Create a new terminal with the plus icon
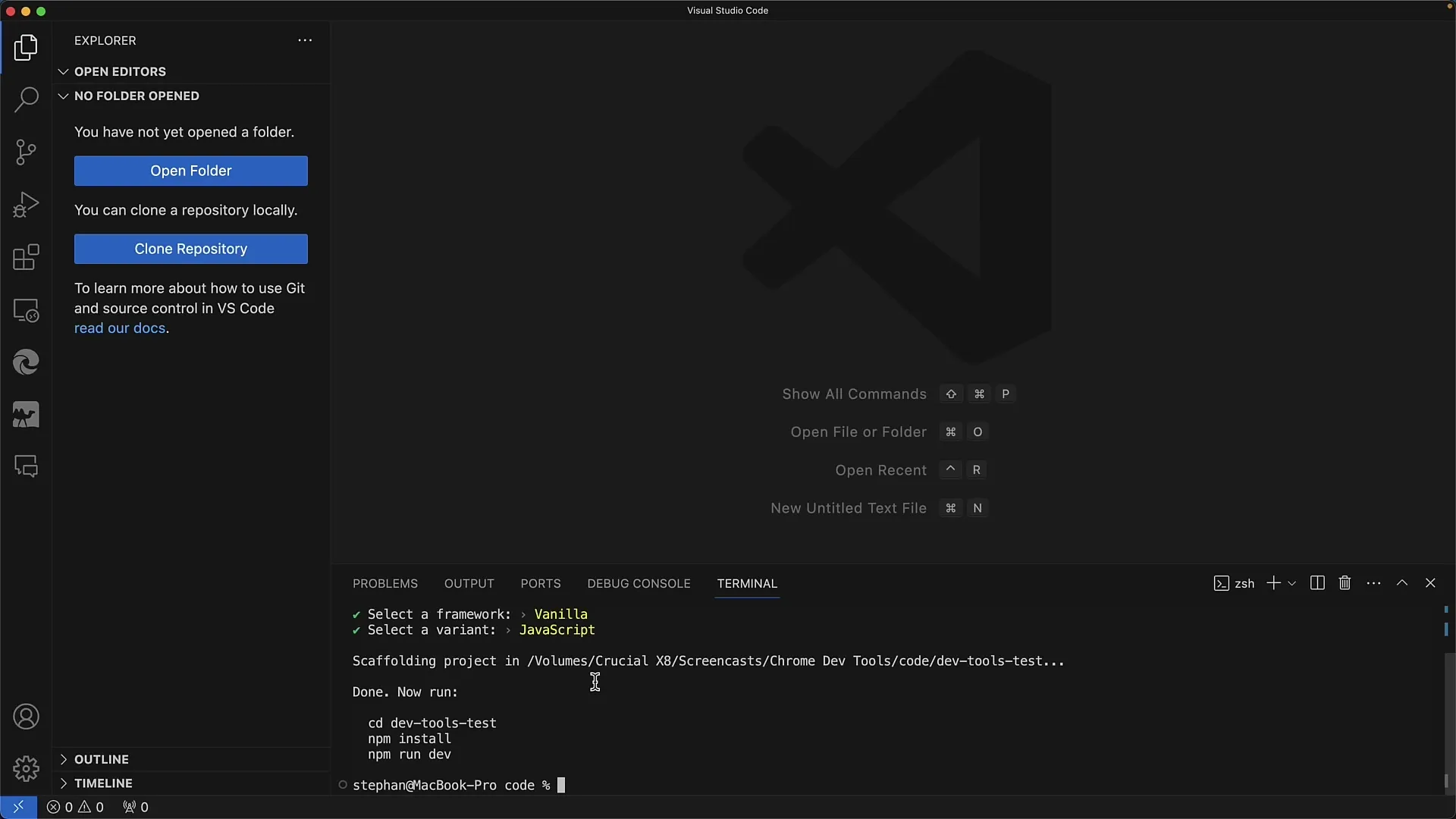 click(1273, 582)
